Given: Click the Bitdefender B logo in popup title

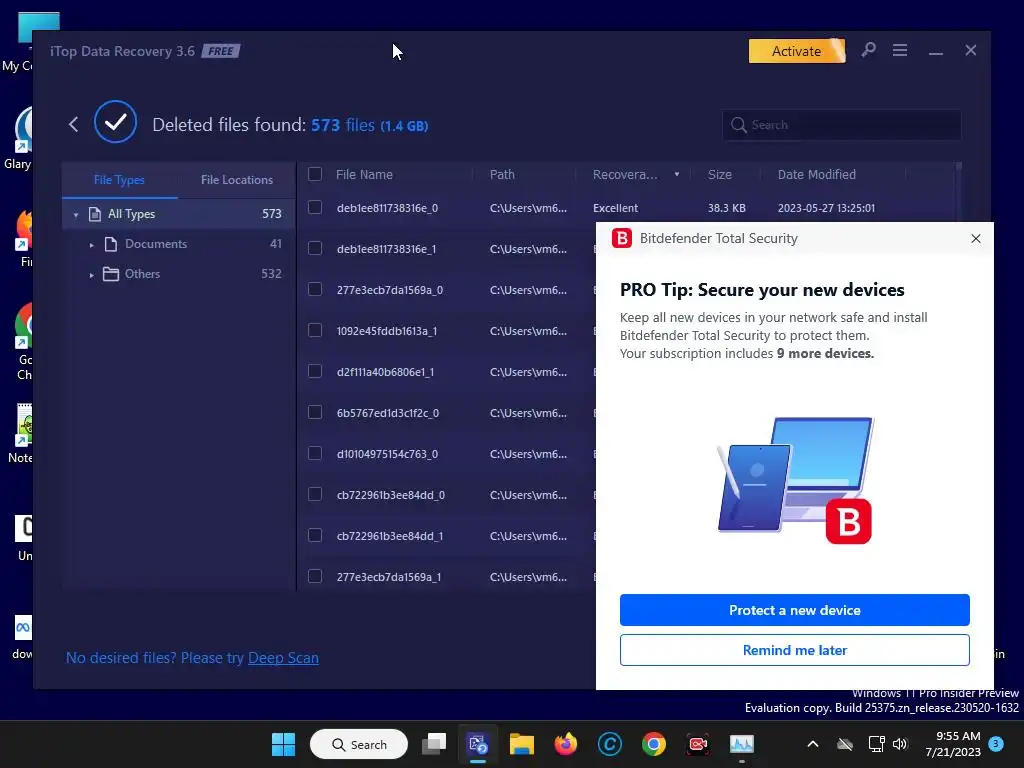Looking at the screenshot, I should click(x=622, y=238).
